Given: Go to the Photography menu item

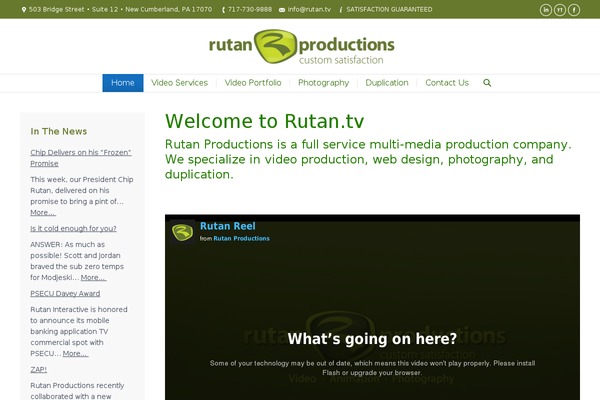Looking at the screenshot, I should click(323, 83).
